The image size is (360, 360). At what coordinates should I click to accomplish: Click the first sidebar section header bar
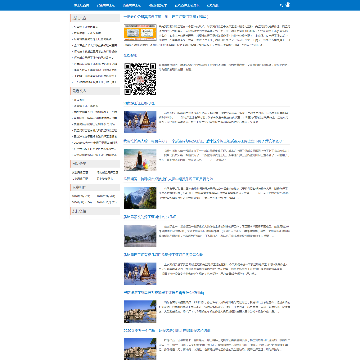[x=95, y=18]
